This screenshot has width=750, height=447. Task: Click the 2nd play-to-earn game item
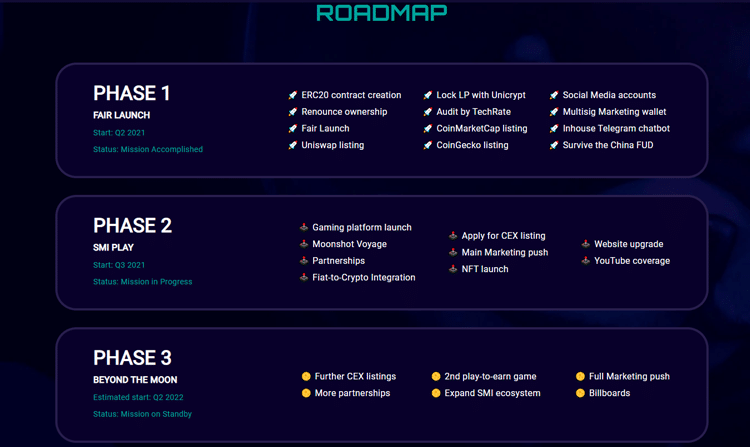[490, 377]
